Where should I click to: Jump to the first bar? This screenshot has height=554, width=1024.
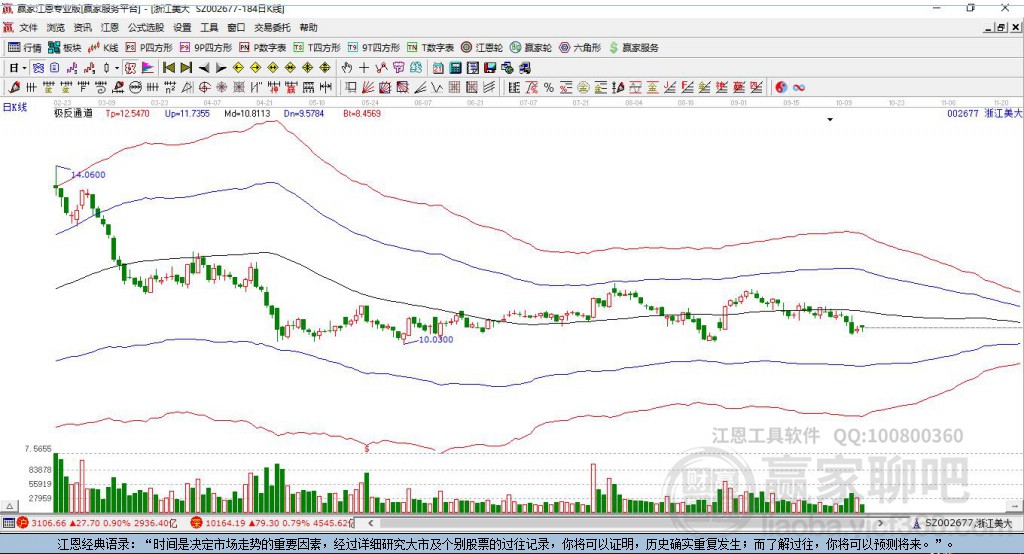point(168,68)
